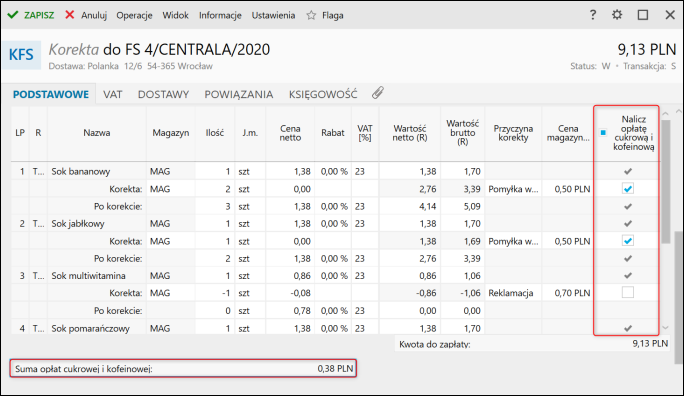Open the Widok menu

(x=175, y=15)
